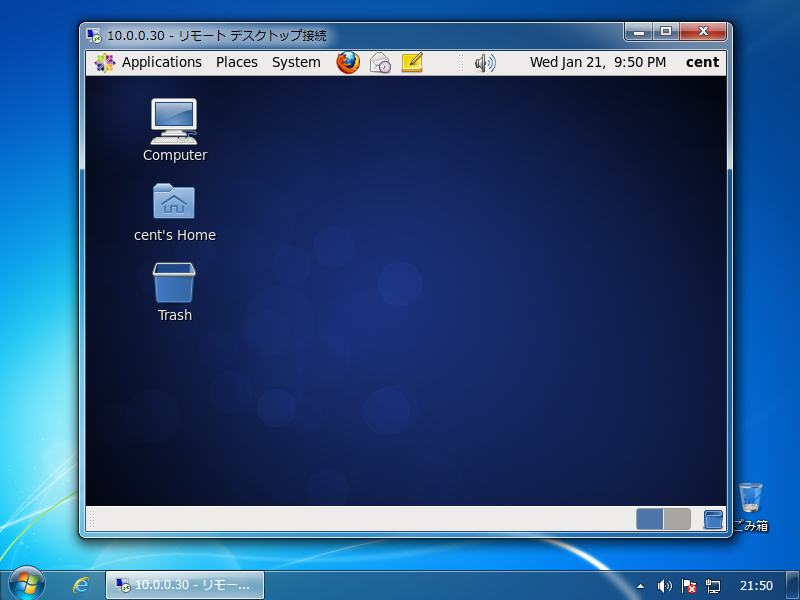Select the Windows Recycle Bin desktop icon
The width and height of the screenshot is (800, 600).
pyautogui.click(x=751, y=507)
